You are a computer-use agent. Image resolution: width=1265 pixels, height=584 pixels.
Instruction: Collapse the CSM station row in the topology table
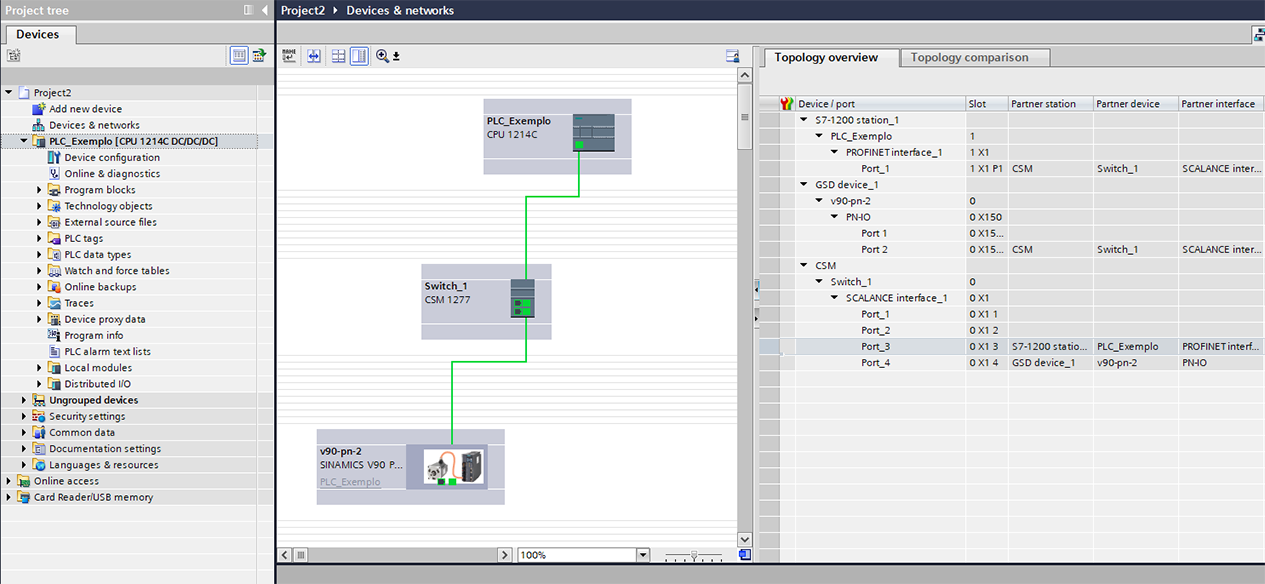[804, 266]
